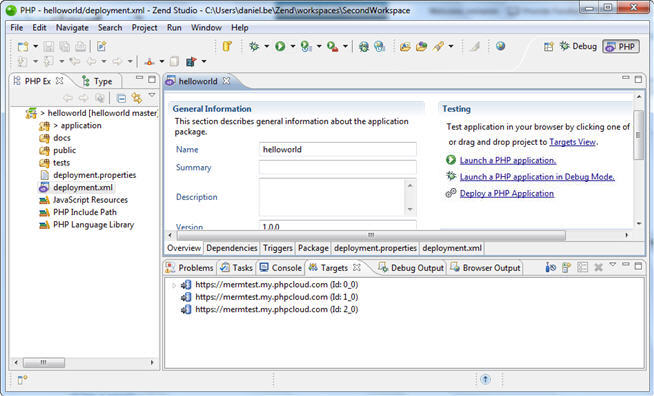Click the New wizard toolbar icon

[x=23, y=46]
